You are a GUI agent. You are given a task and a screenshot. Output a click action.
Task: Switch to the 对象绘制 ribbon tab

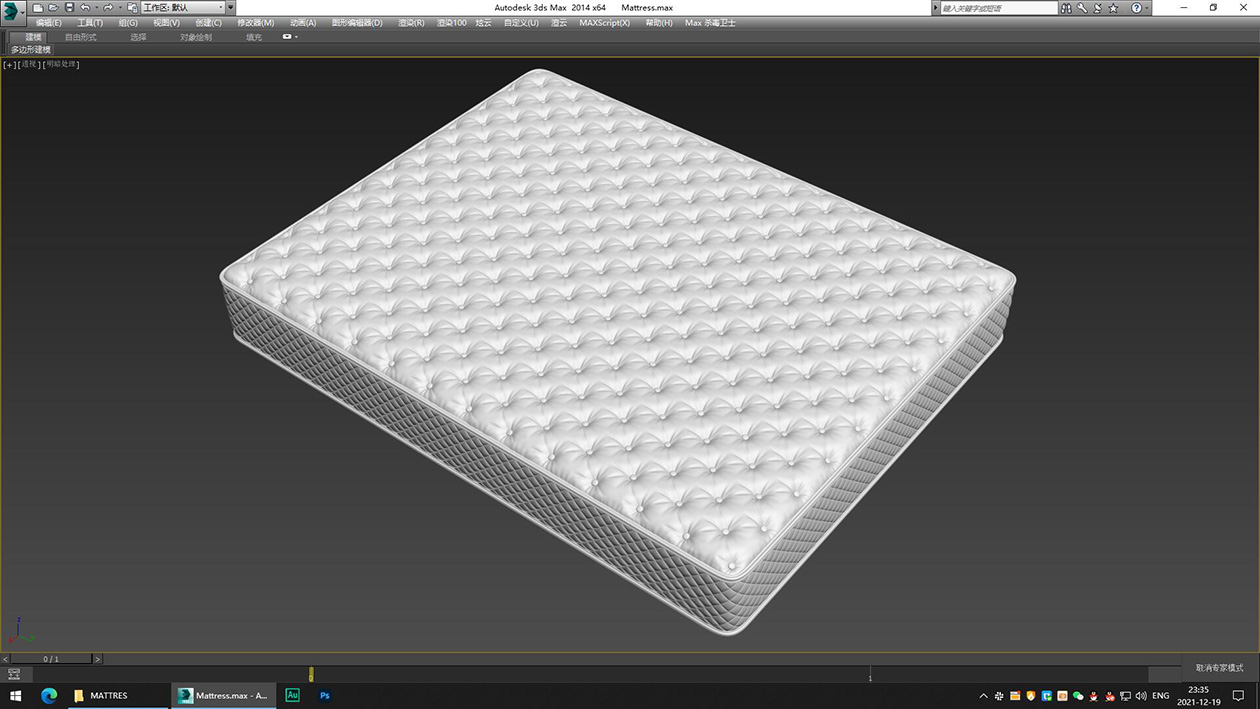pyautogui.click(x=196, y=37)
